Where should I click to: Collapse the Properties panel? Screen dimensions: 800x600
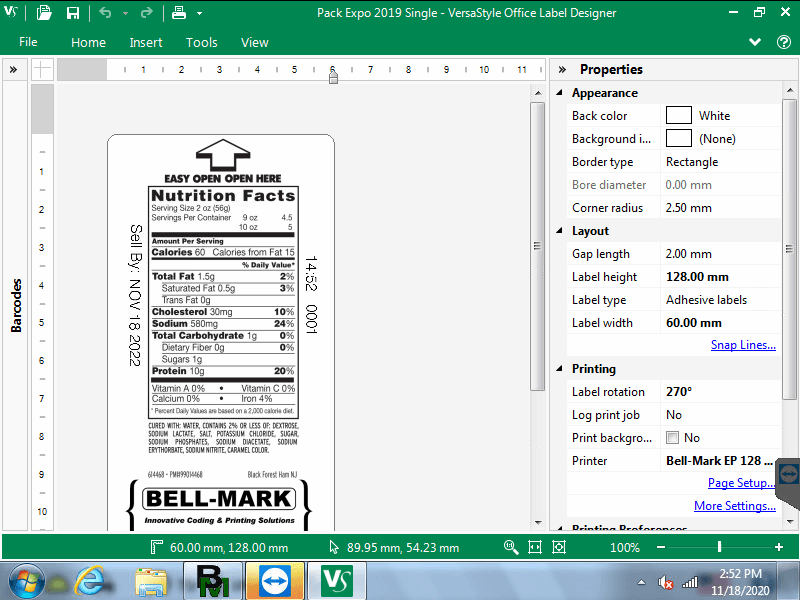562,69
